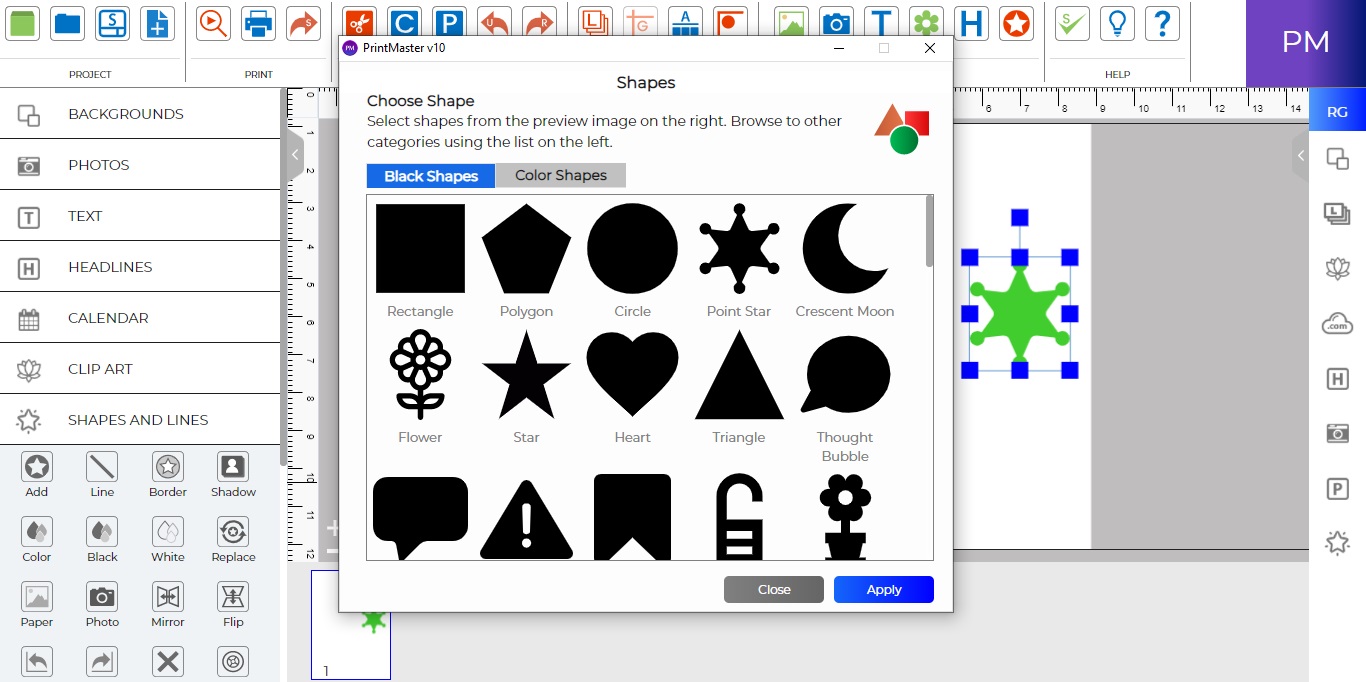
Task: Click the green checkmark help icon
Action: (x=1072, y=23)
